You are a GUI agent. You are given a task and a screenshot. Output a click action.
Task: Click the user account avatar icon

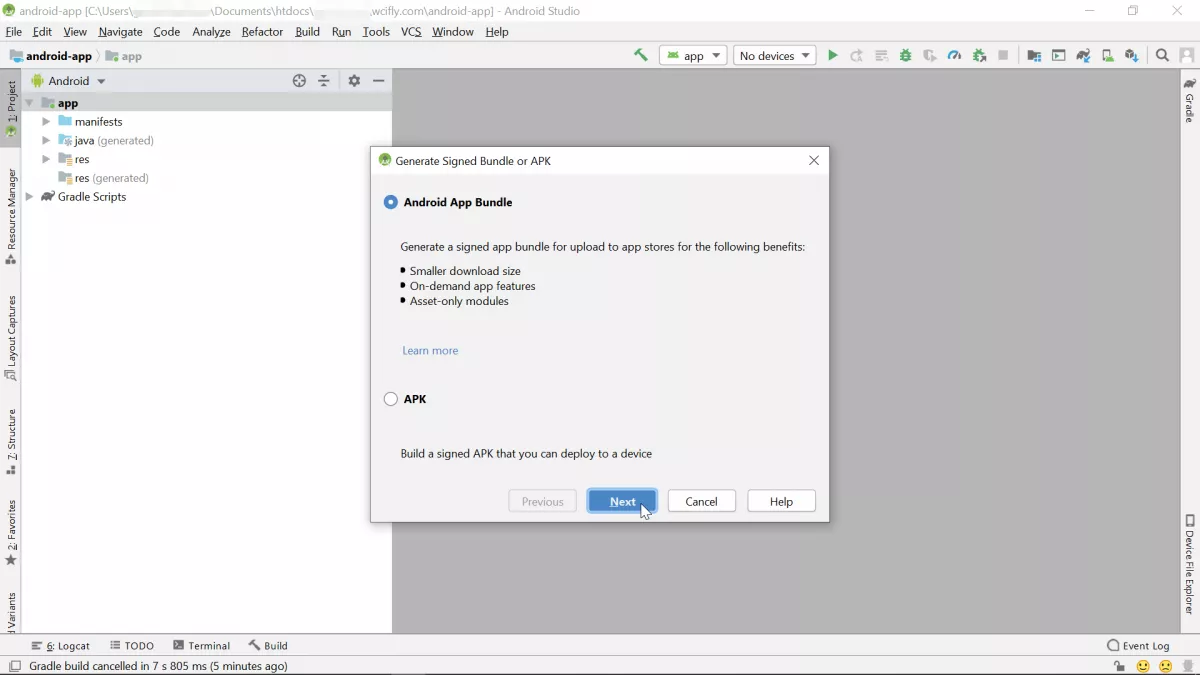point(1187,56)
